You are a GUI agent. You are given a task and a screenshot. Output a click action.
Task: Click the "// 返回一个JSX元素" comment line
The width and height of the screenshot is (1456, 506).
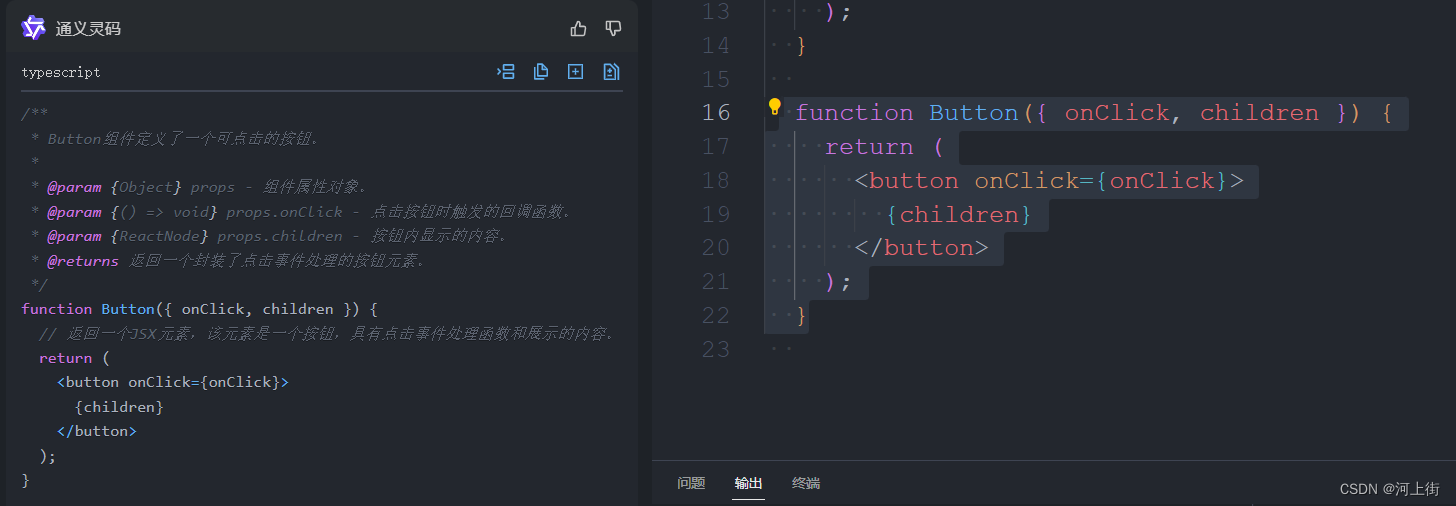pyautogui.click(x=327, y=333)
